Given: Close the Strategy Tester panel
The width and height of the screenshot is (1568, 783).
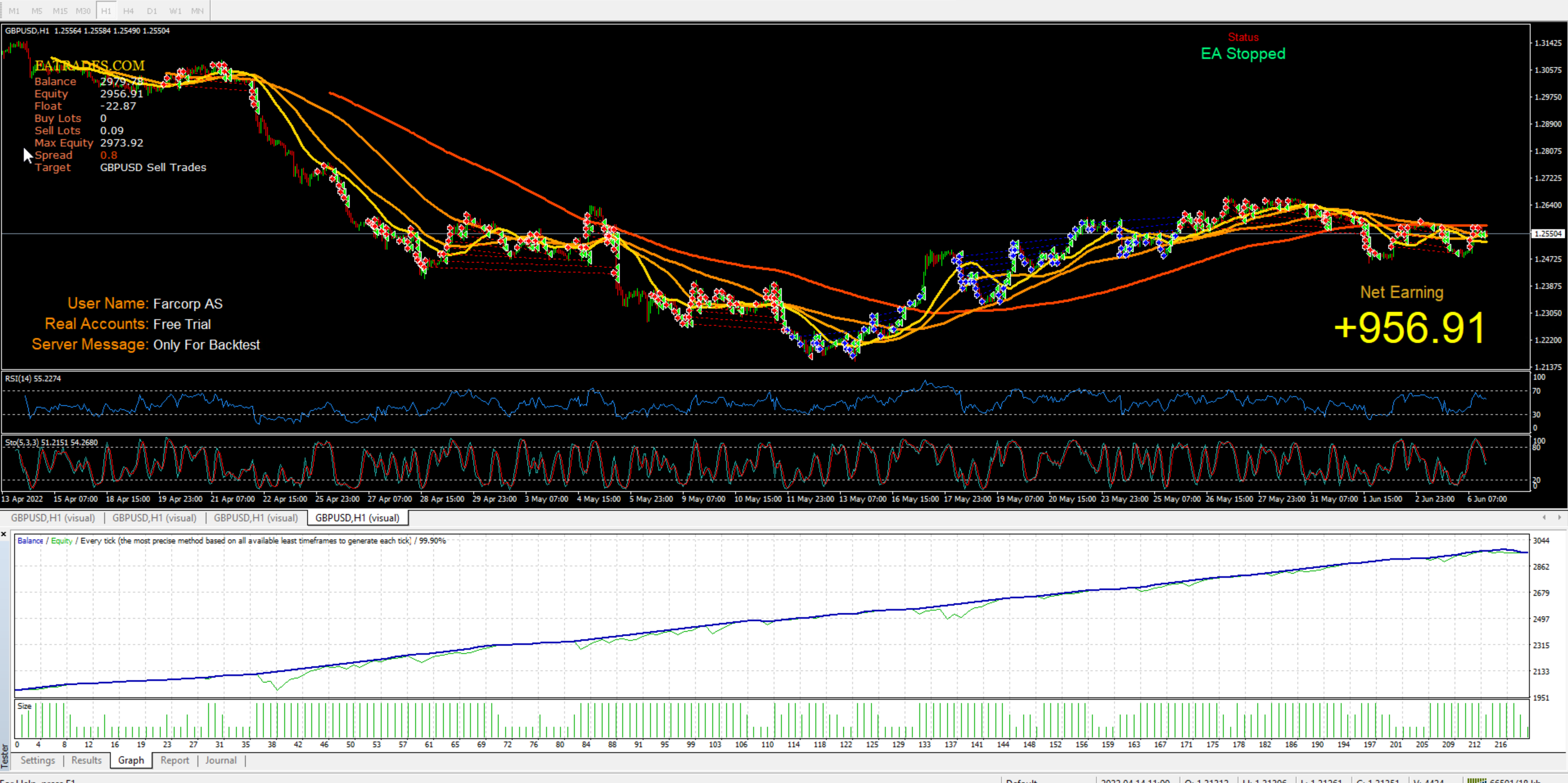Looking at the screenshot, I should click(4, 534).
